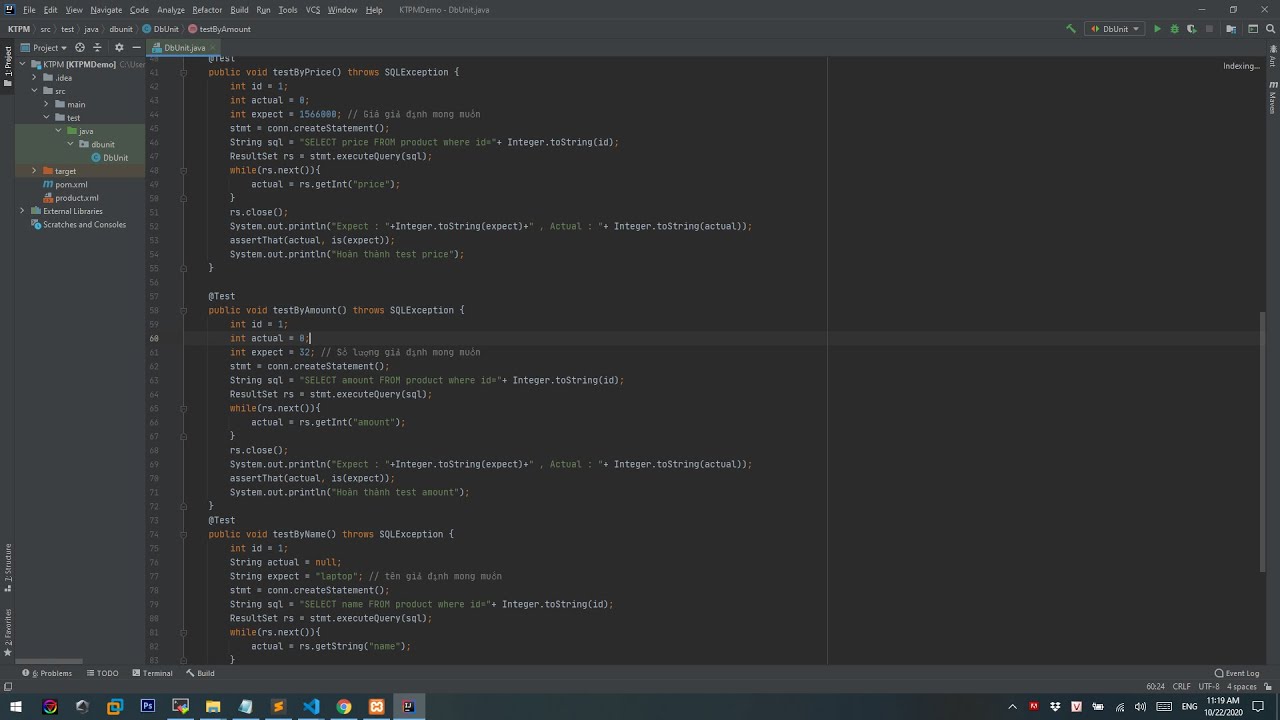1280x720 pixels.
Task: Open the Navigate menu
Action: pos(106,10)
